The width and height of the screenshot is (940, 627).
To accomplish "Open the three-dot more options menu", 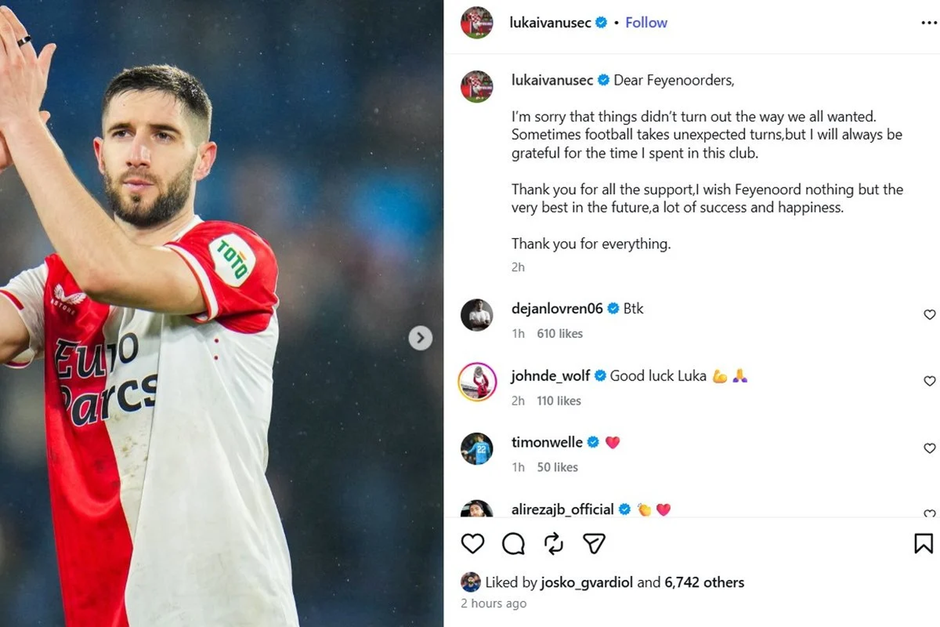I will 929,23.
